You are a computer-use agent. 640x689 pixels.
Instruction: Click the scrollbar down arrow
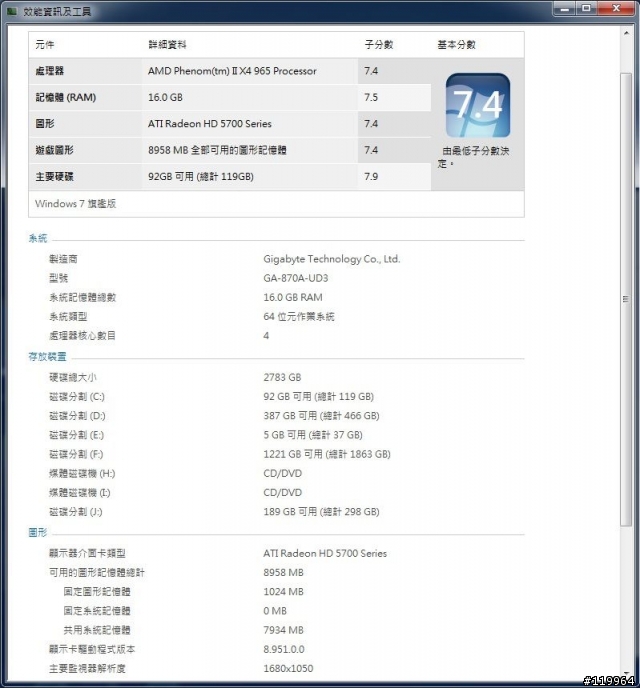coord(626,673)
